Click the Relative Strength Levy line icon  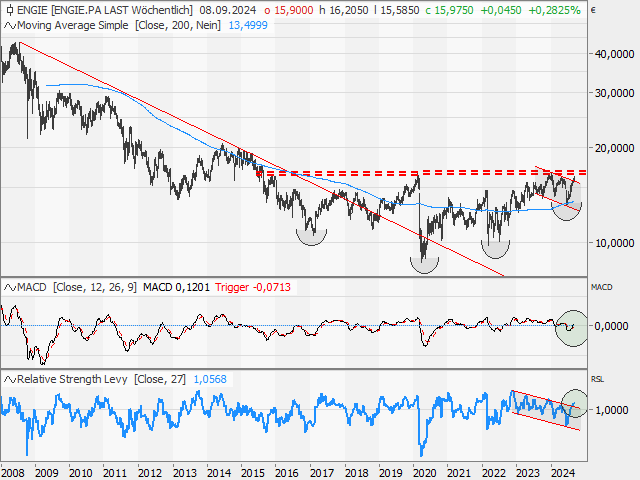tap(10, 379)
